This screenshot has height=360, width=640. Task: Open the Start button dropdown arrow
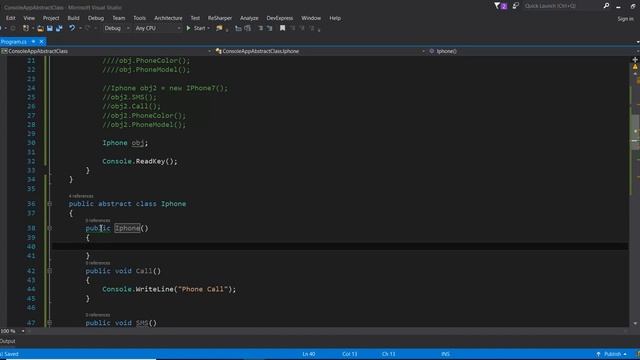[208, 28]
